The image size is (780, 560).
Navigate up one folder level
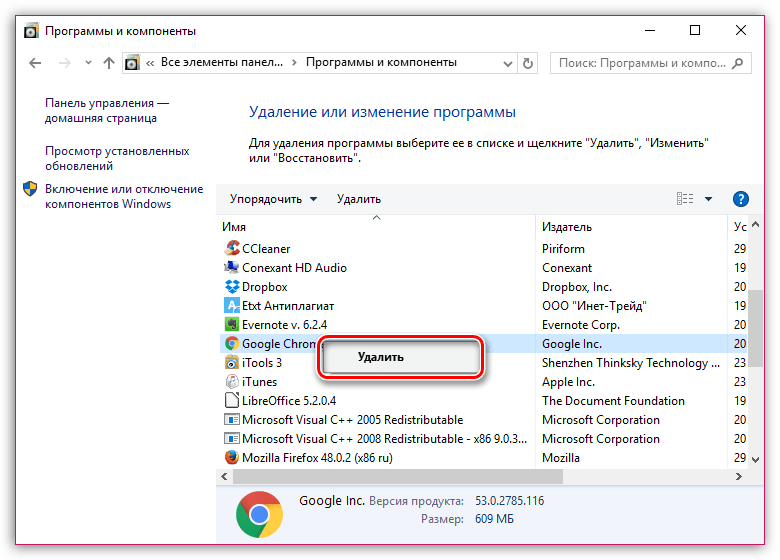(108, 63)
